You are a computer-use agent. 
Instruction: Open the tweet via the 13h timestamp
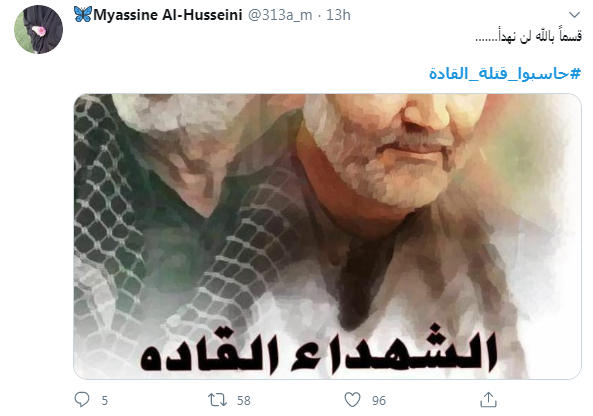[x=338, y=15]
